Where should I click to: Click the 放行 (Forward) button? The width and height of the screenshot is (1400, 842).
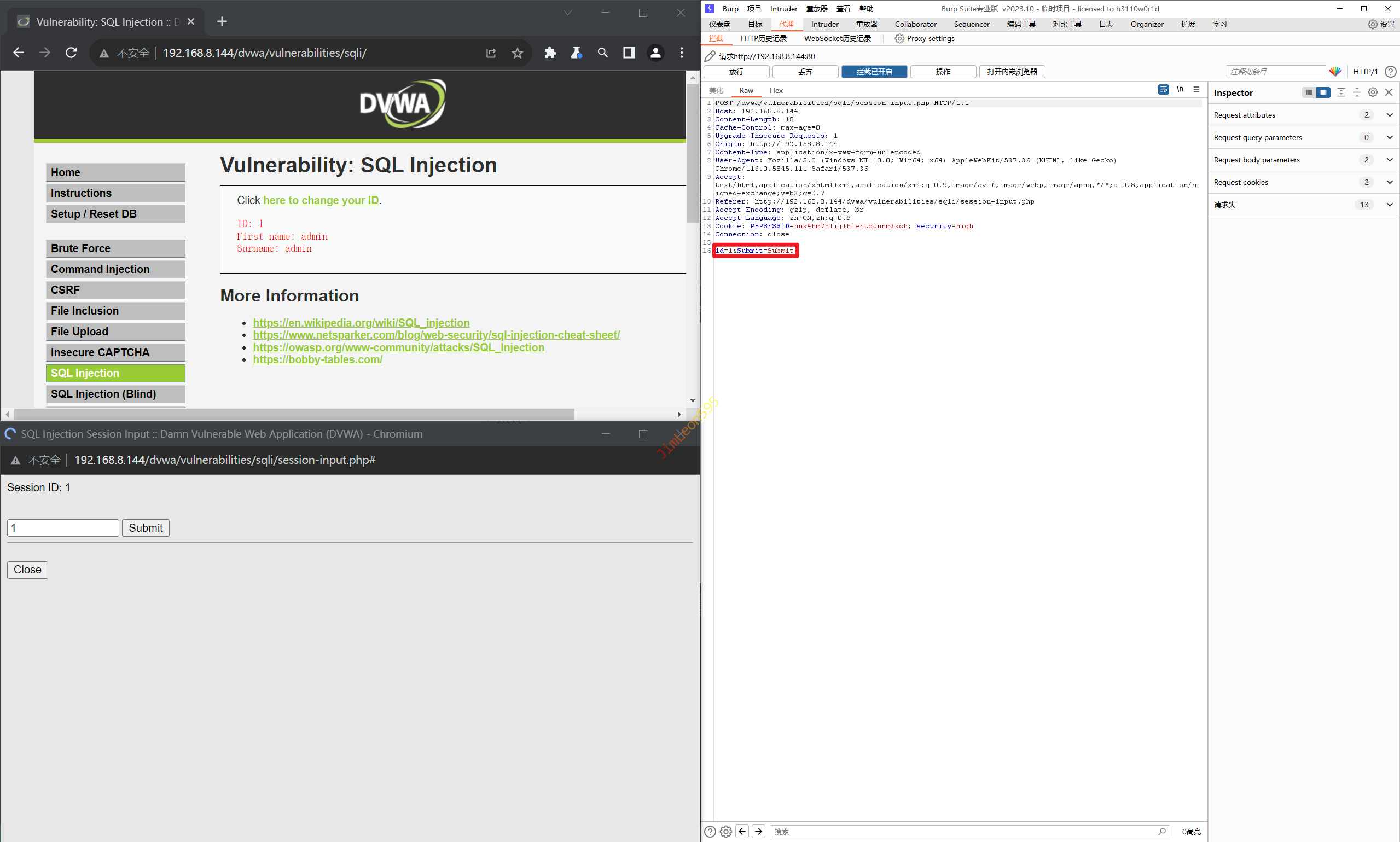pyautogui.click(x=736, y=72)
